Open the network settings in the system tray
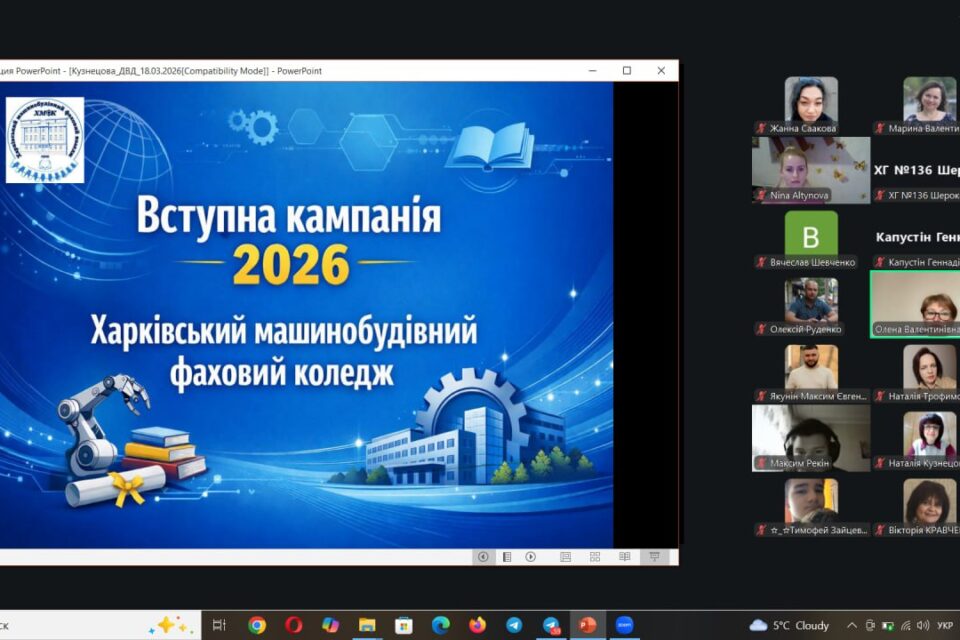Viewport: 960px width, 640px height. [x=906, y=625]
